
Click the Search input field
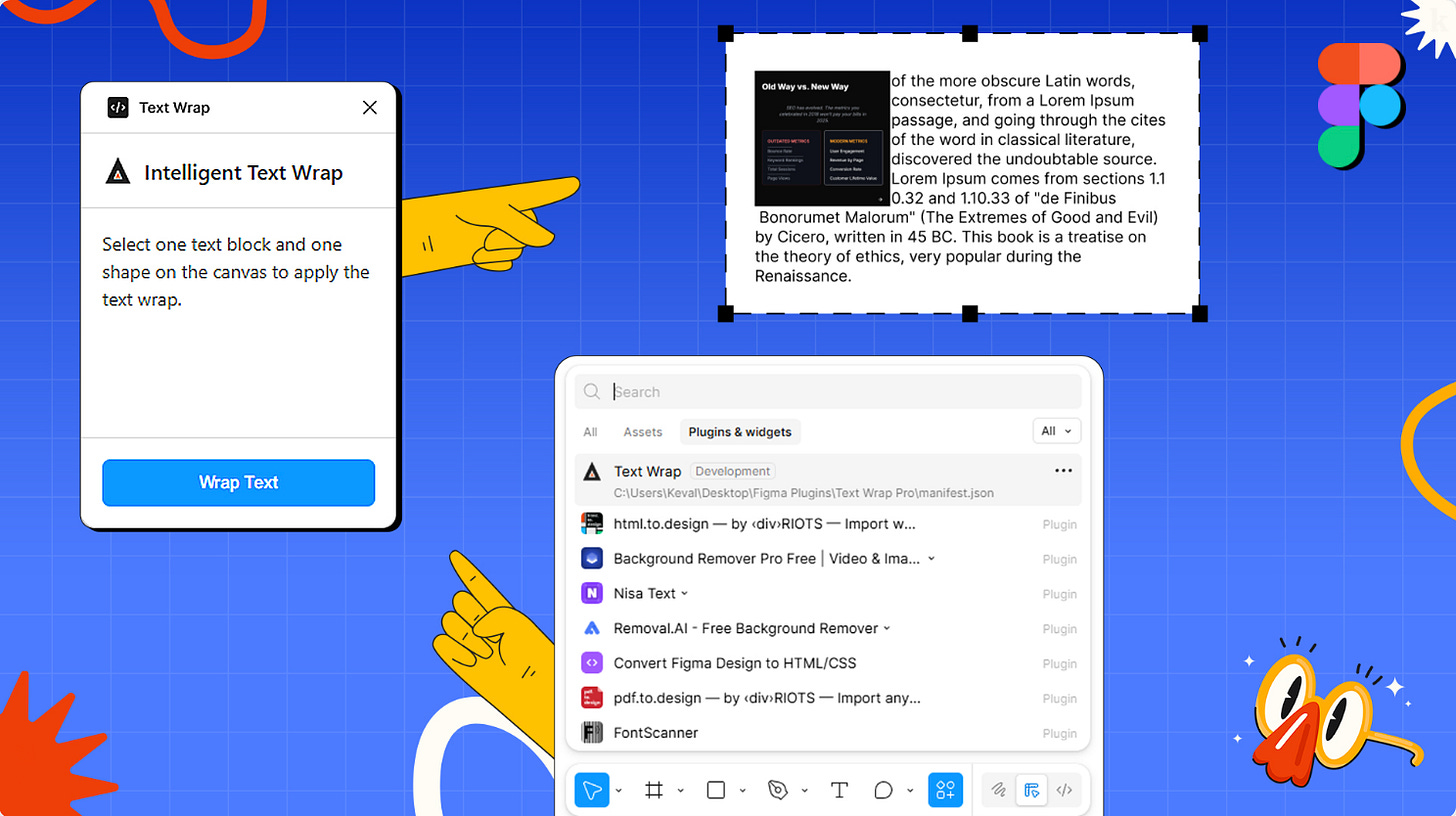pos(828,392)
